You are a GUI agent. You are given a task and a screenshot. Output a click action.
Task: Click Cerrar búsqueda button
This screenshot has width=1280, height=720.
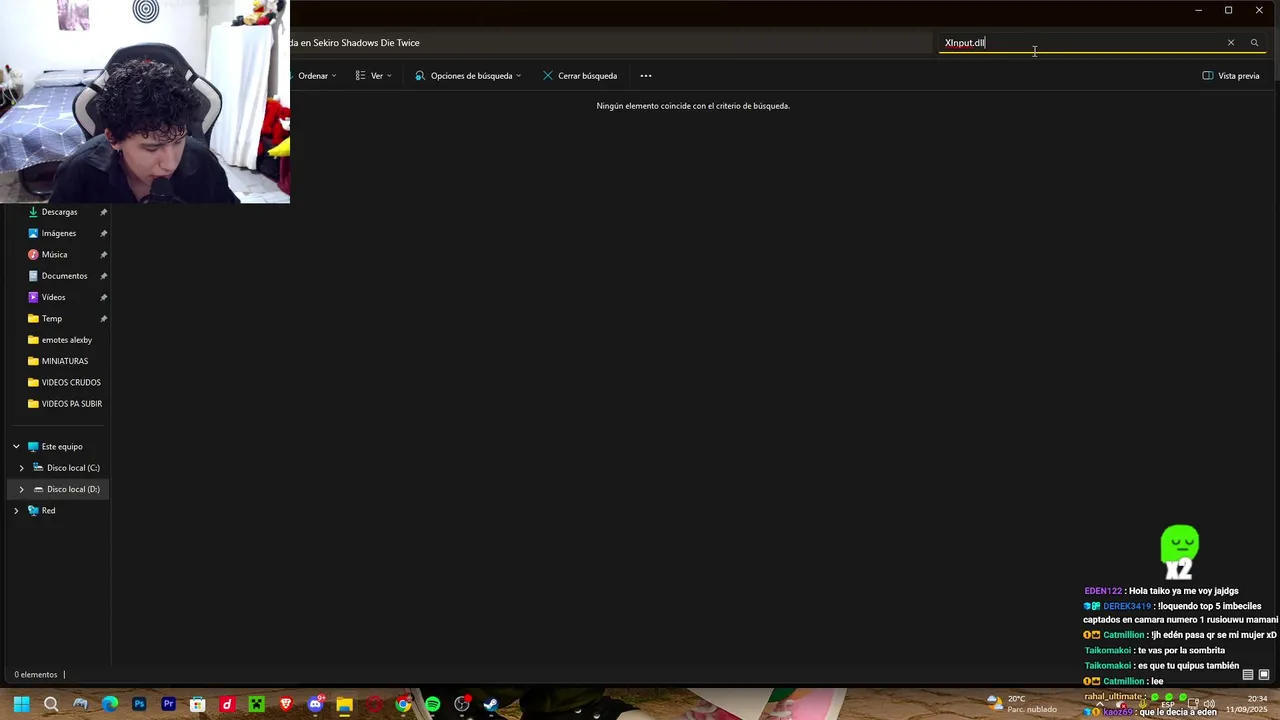pos(580,76)
